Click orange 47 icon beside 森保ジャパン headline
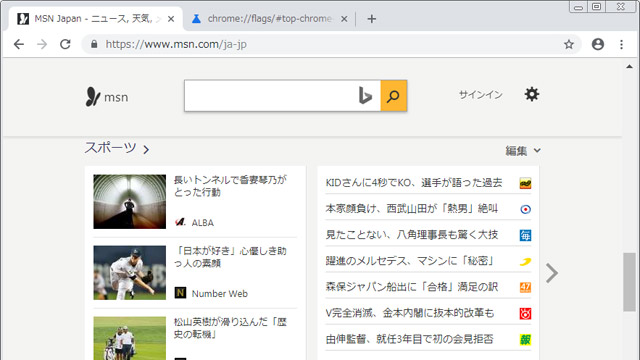This screenshot has width=640, height=360. 525,288
